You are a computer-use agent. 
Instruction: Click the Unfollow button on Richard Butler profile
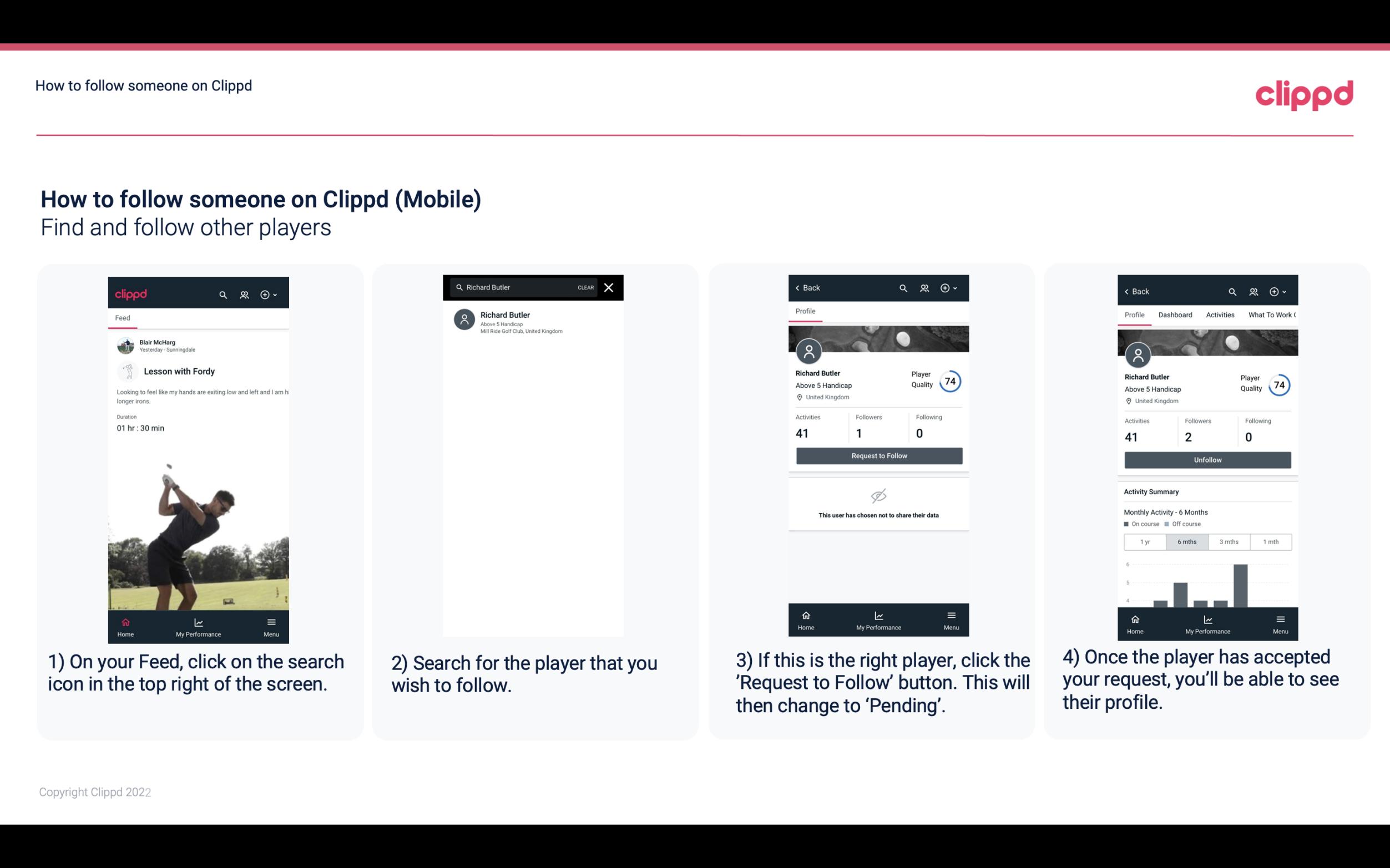(x=1207, y=459)
